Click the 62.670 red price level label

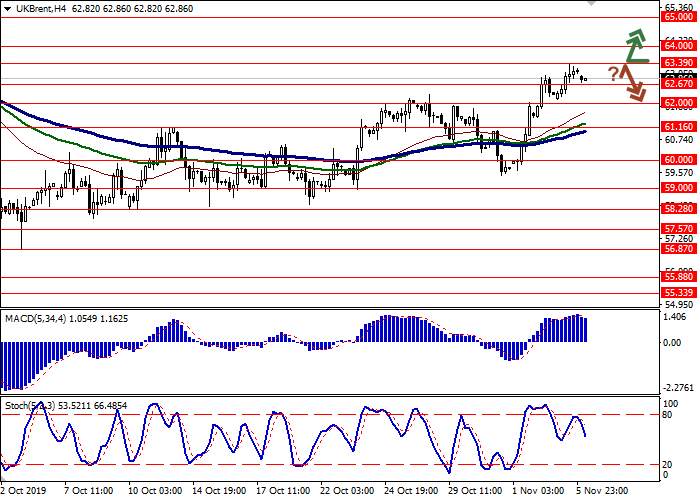tap(679, 84)
